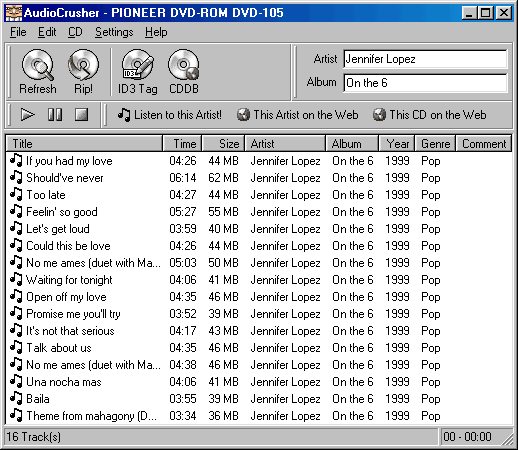Sort by the Album column header

pyautogui.click(x=352, y=144)
